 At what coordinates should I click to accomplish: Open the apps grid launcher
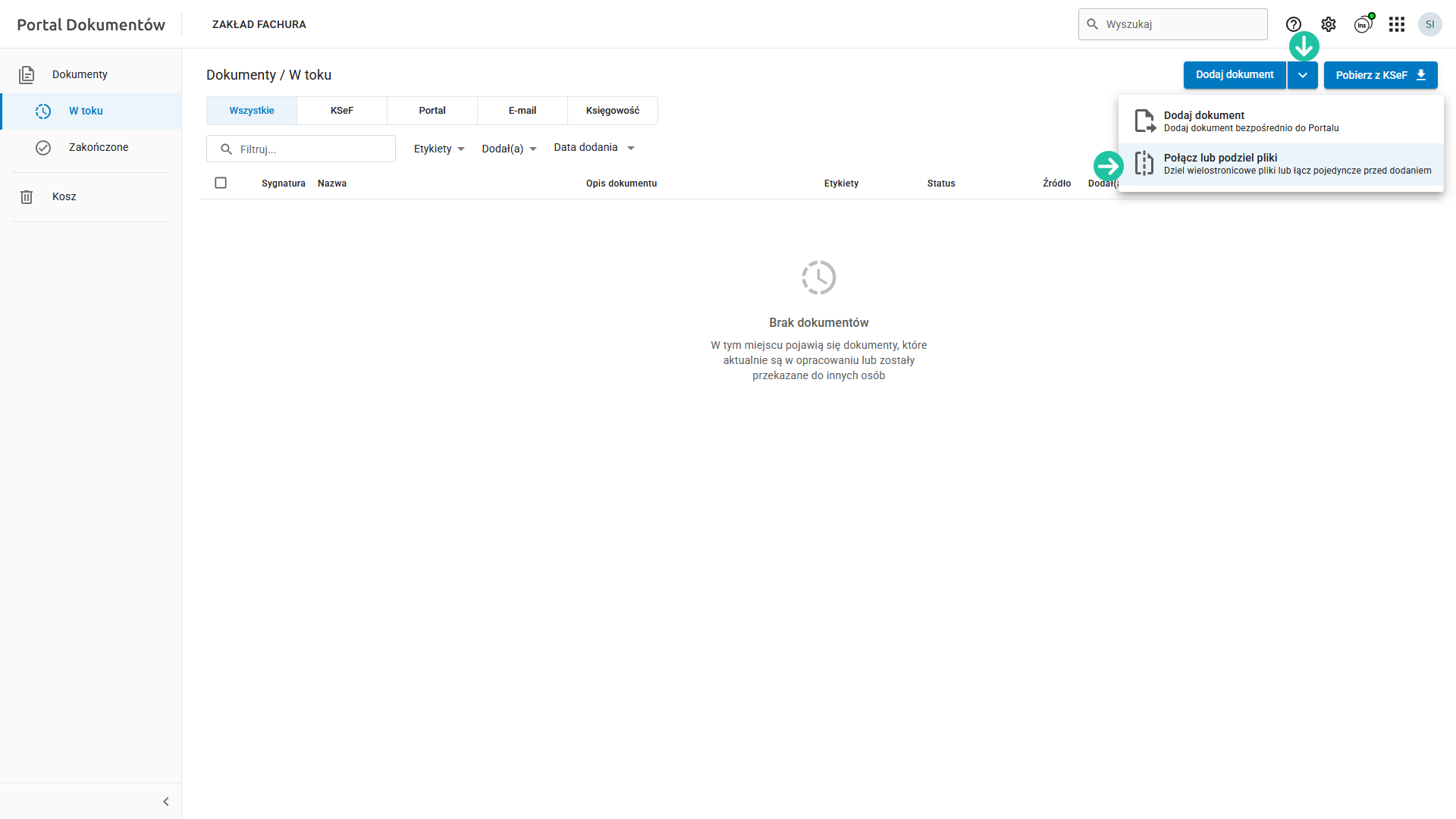tap(1397, 24)
